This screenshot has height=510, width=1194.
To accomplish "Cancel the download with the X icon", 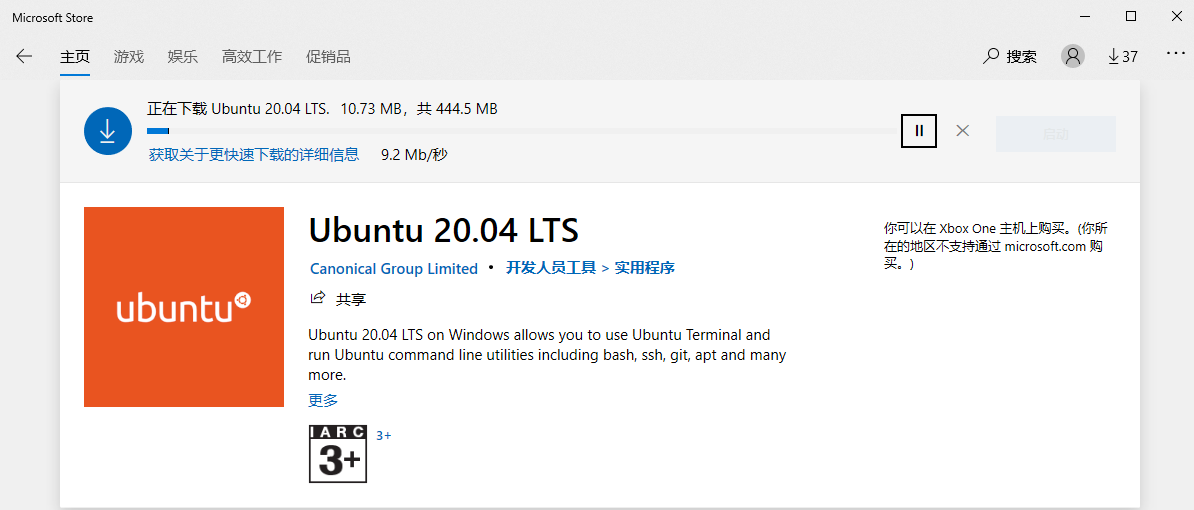I will coord(963,131).
